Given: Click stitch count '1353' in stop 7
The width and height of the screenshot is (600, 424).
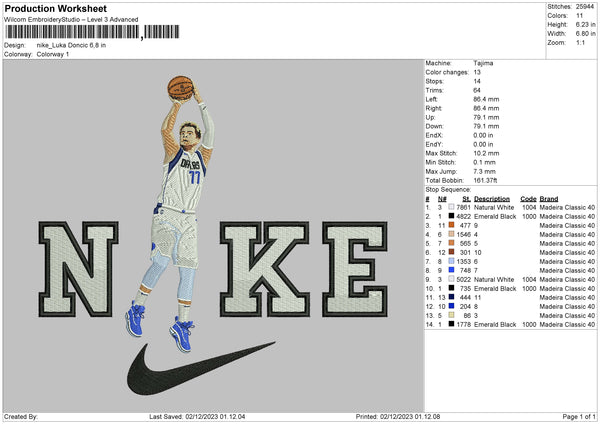Looking at the screenshot, I should [x=464, y=261].
